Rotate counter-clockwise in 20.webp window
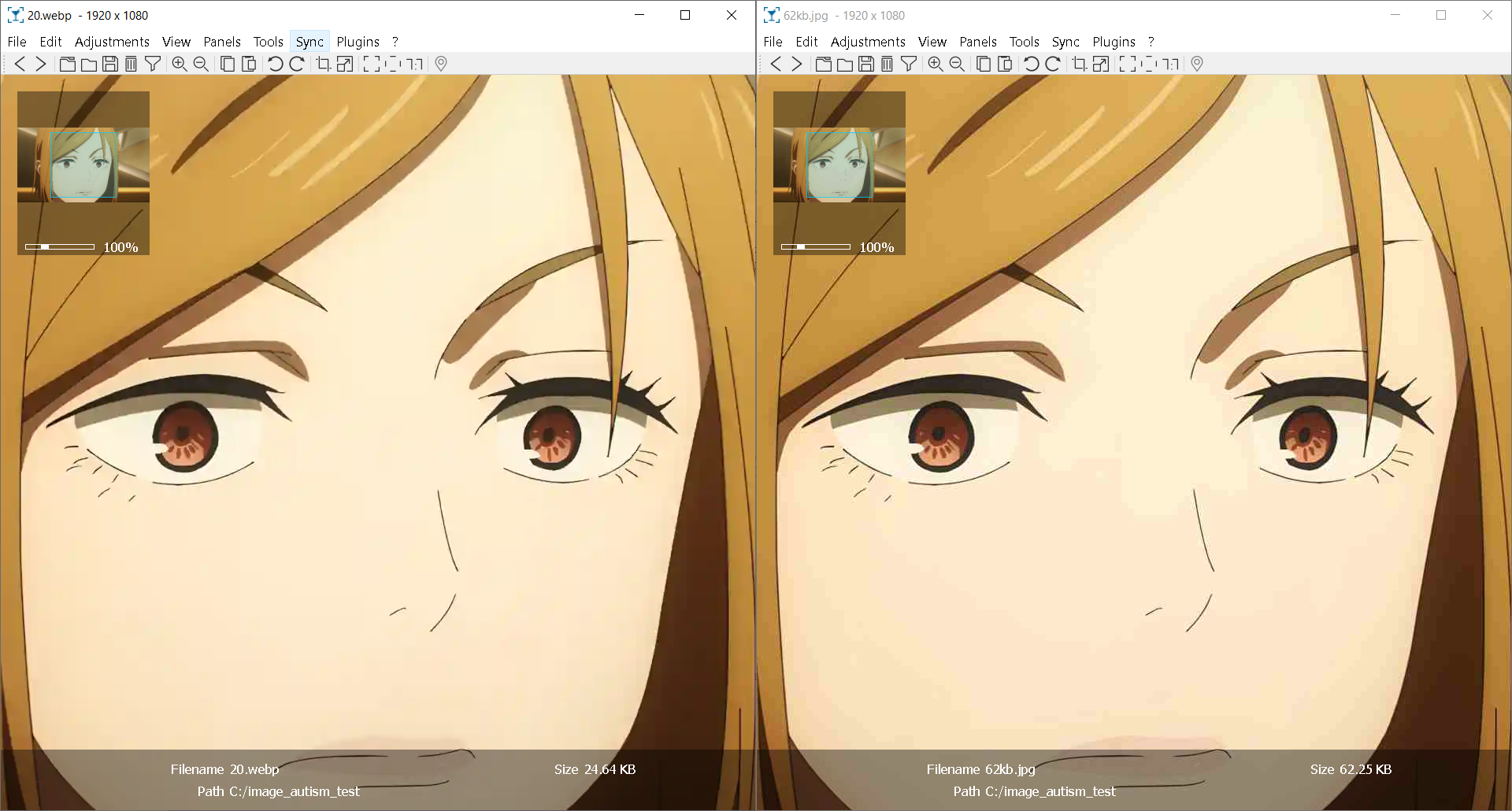The image size is (1512, 811). (275, 64)
